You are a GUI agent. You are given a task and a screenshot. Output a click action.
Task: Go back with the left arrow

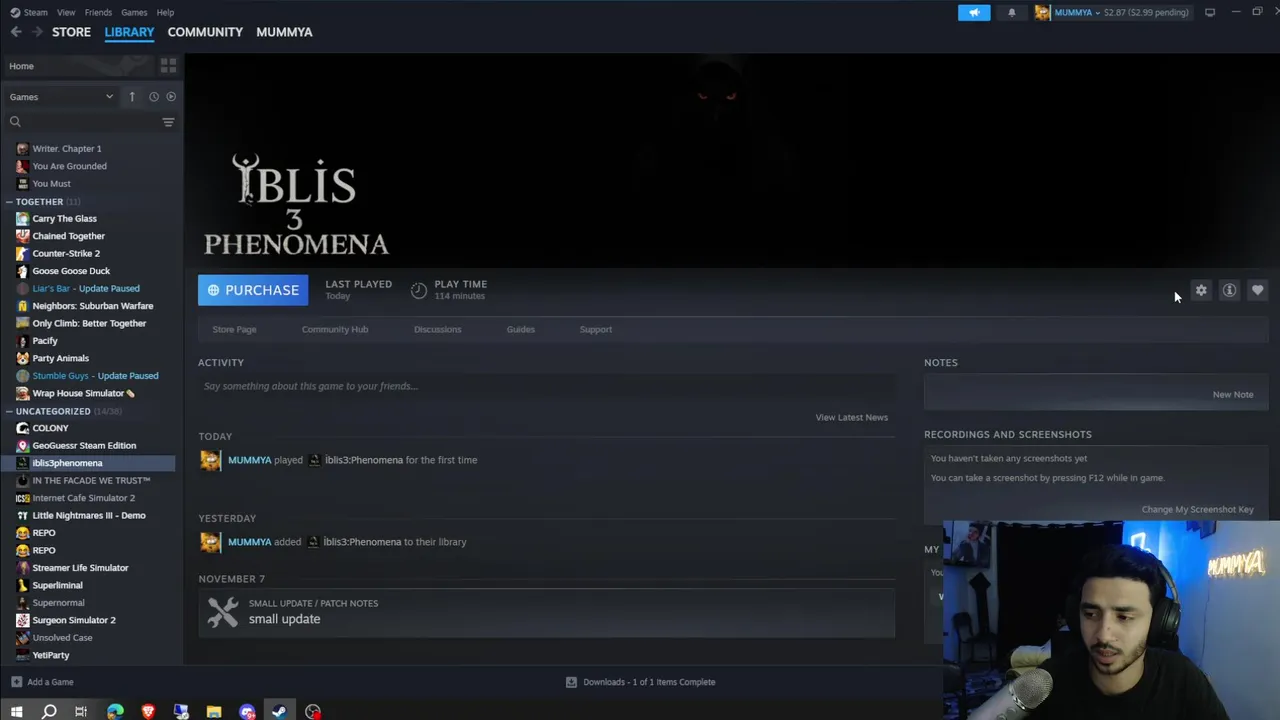pyautogui.click(x=16, y=32)
